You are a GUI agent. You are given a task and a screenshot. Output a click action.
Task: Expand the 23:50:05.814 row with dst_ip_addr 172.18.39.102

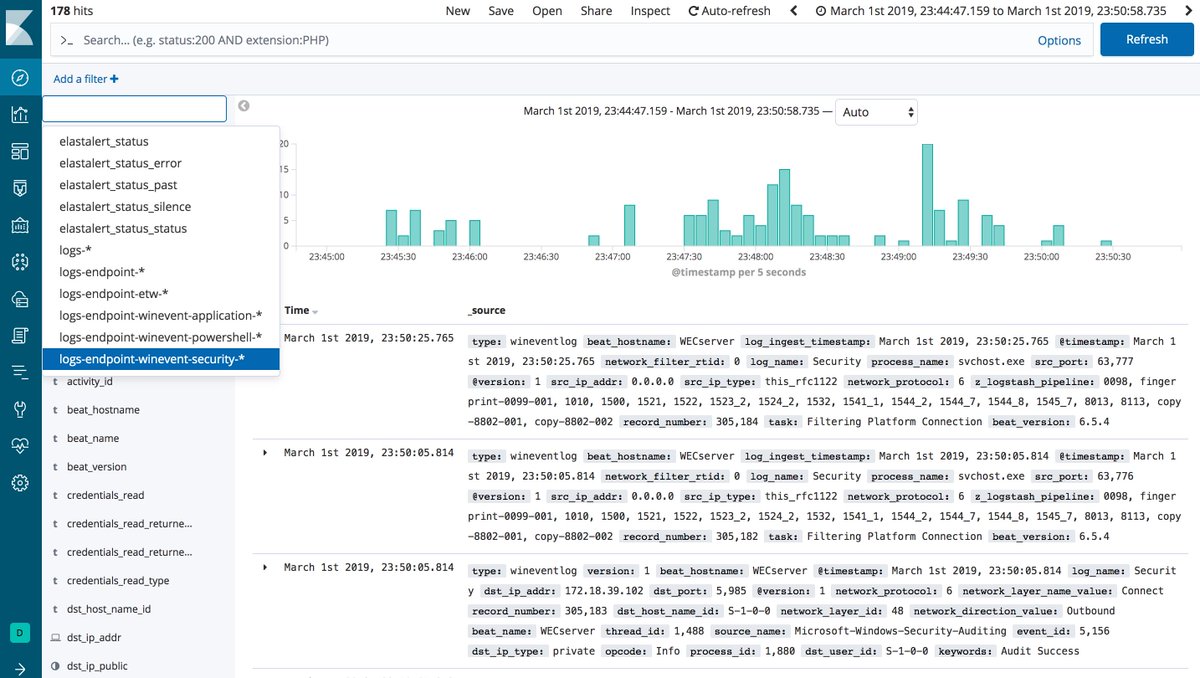(265, 567)
